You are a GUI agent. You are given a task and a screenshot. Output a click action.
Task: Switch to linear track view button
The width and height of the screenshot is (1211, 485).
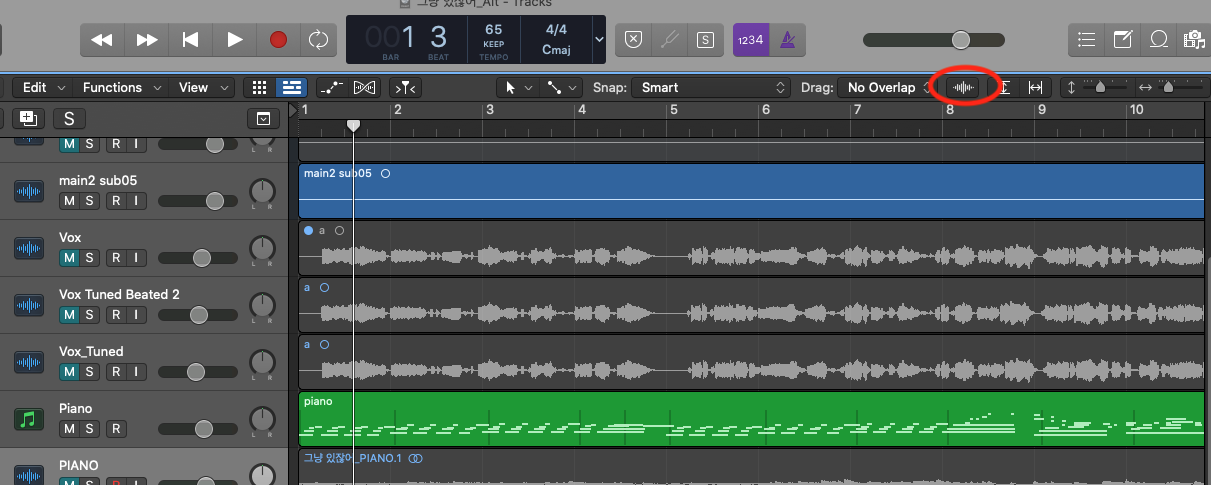pos(292,88)
